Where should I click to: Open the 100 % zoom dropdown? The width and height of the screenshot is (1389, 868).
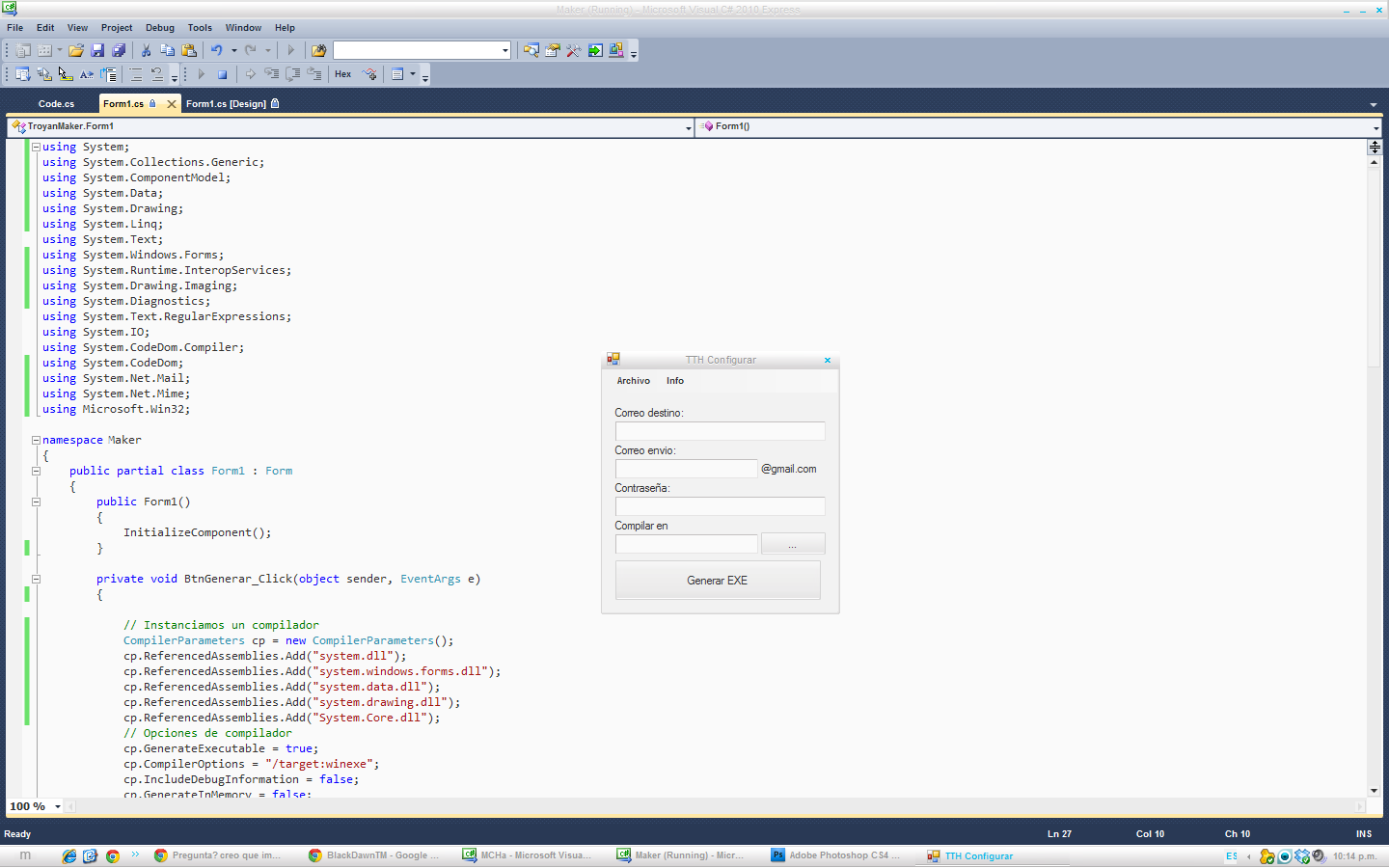tap(58, 806)
